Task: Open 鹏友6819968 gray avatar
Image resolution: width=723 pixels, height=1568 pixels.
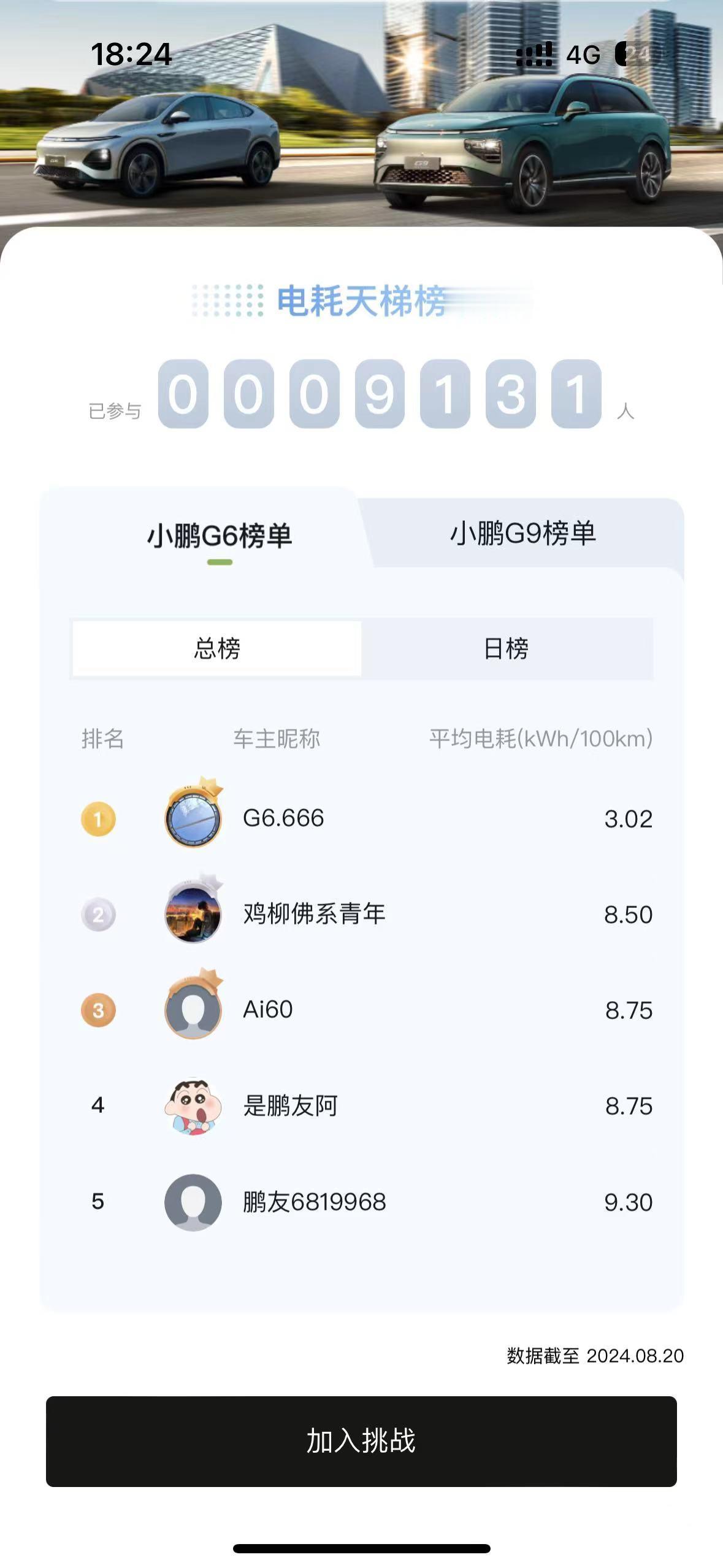Action: (x=193, y=1202)
